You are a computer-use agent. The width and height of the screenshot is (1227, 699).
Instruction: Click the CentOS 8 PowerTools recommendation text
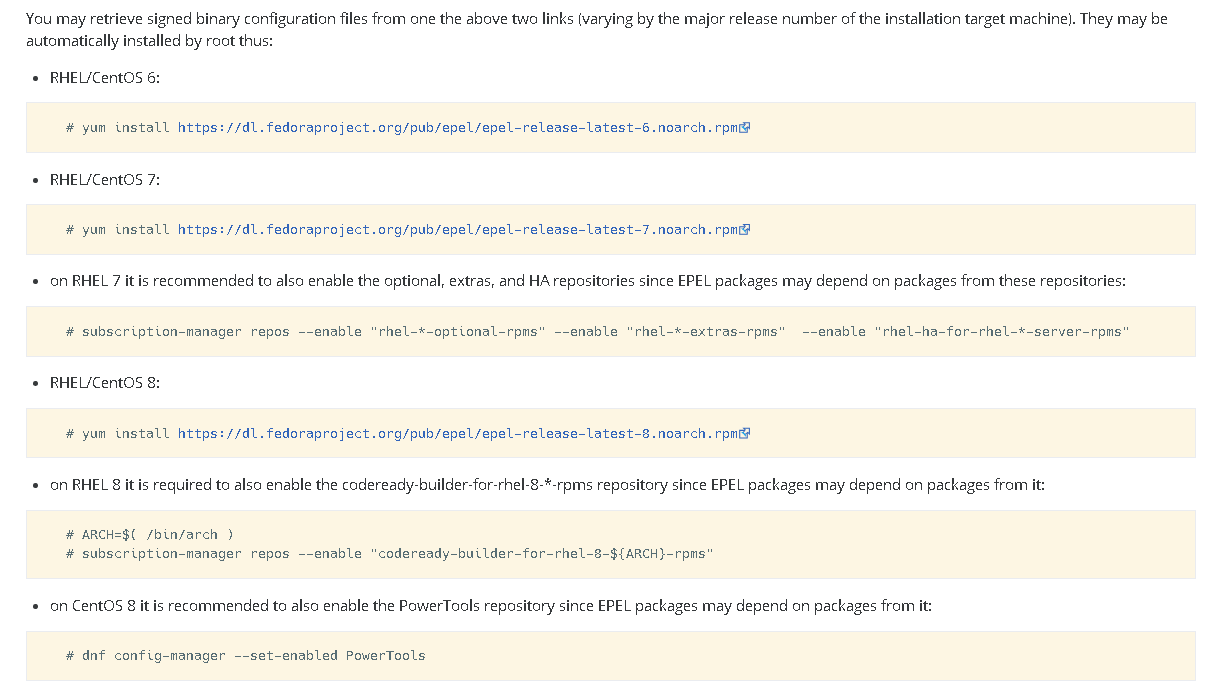tap(491, 606)
